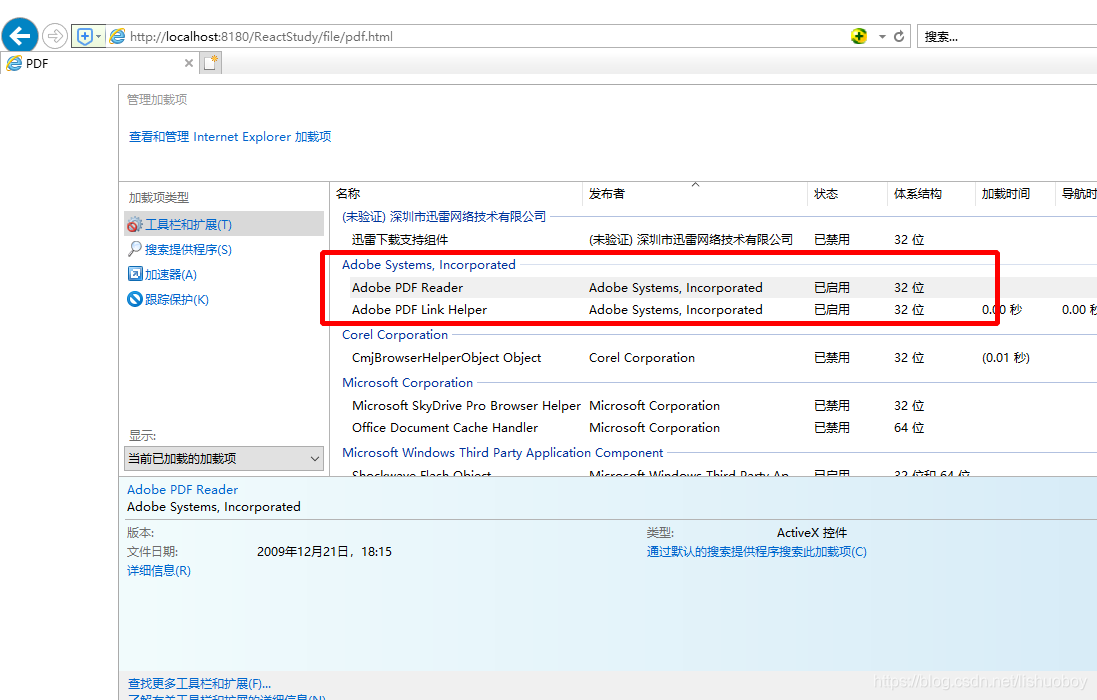Click the Corel Corporation group header

(x=395, y=335)
